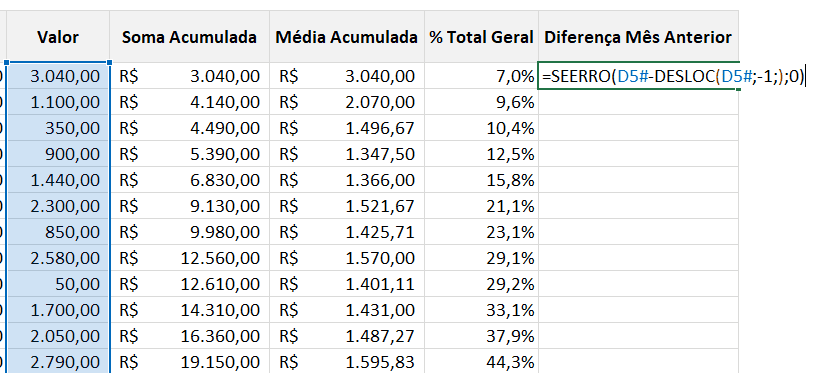Select the Soma Acumulada cell with 19.150,00
This screenshot has width=816, height=373.
[x=189, y=362]
